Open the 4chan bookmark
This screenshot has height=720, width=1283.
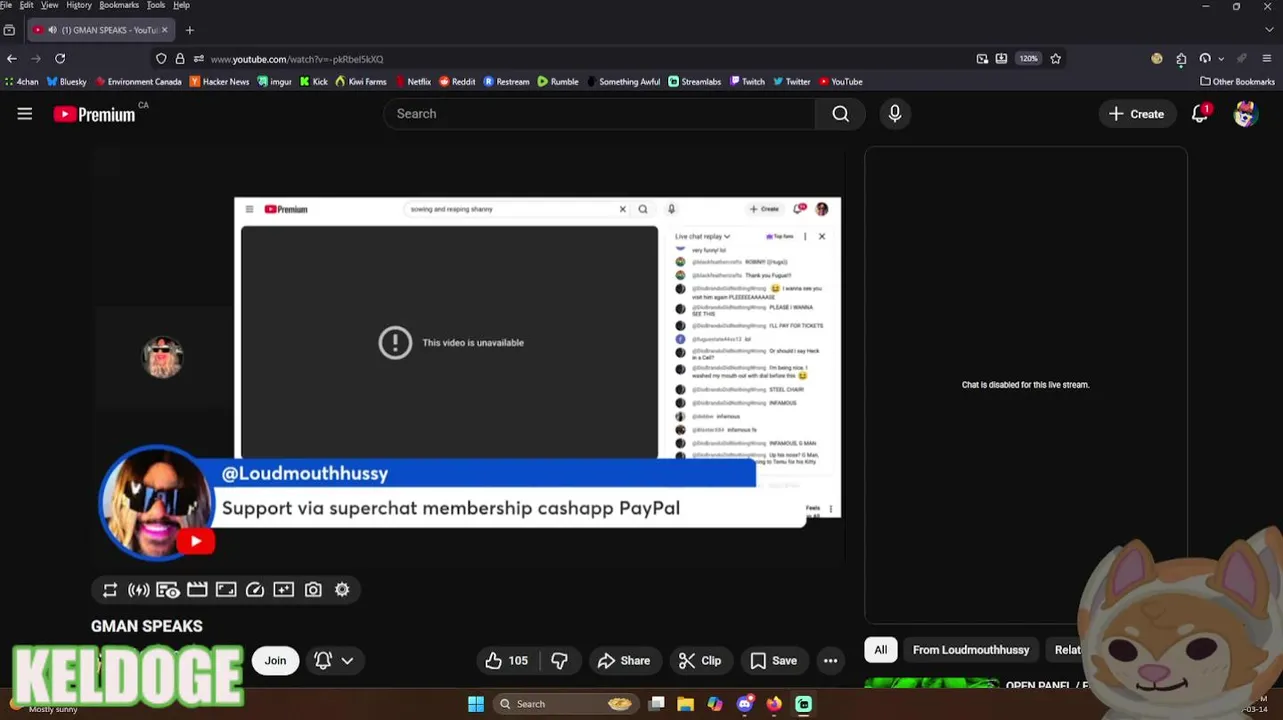coord(21,82)
